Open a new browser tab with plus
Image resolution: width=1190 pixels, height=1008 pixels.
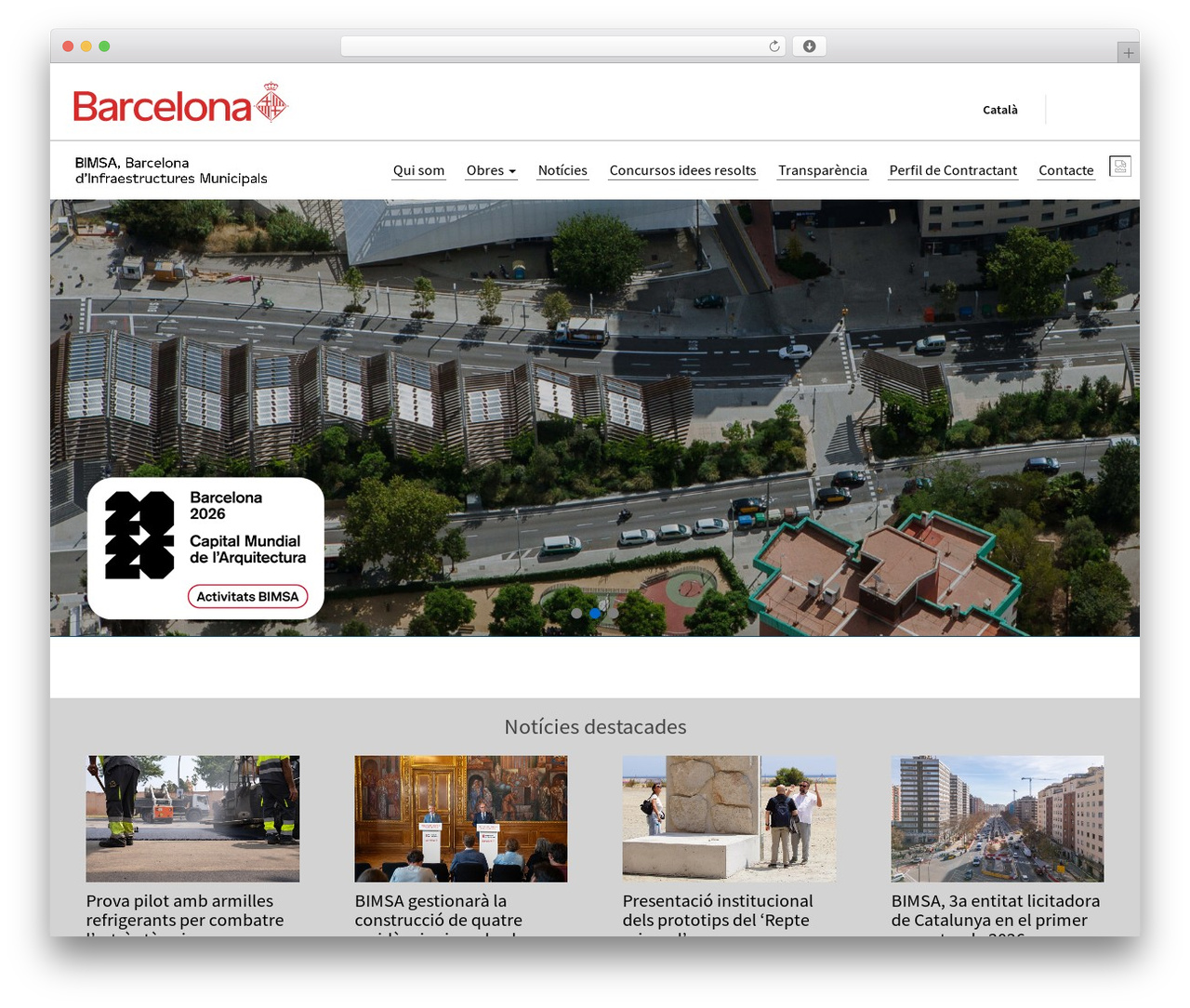1128,53
